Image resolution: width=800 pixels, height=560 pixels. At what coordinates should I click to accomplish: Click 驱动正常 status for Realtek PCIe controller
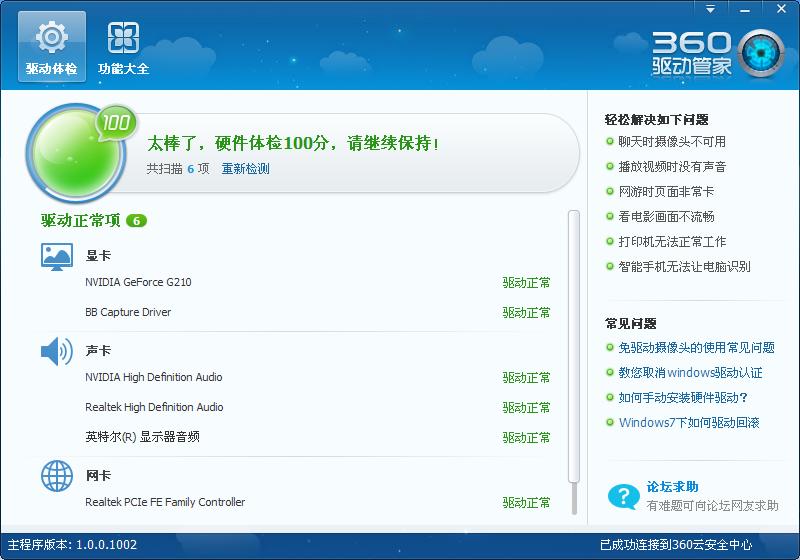click(x=527, y=503)
